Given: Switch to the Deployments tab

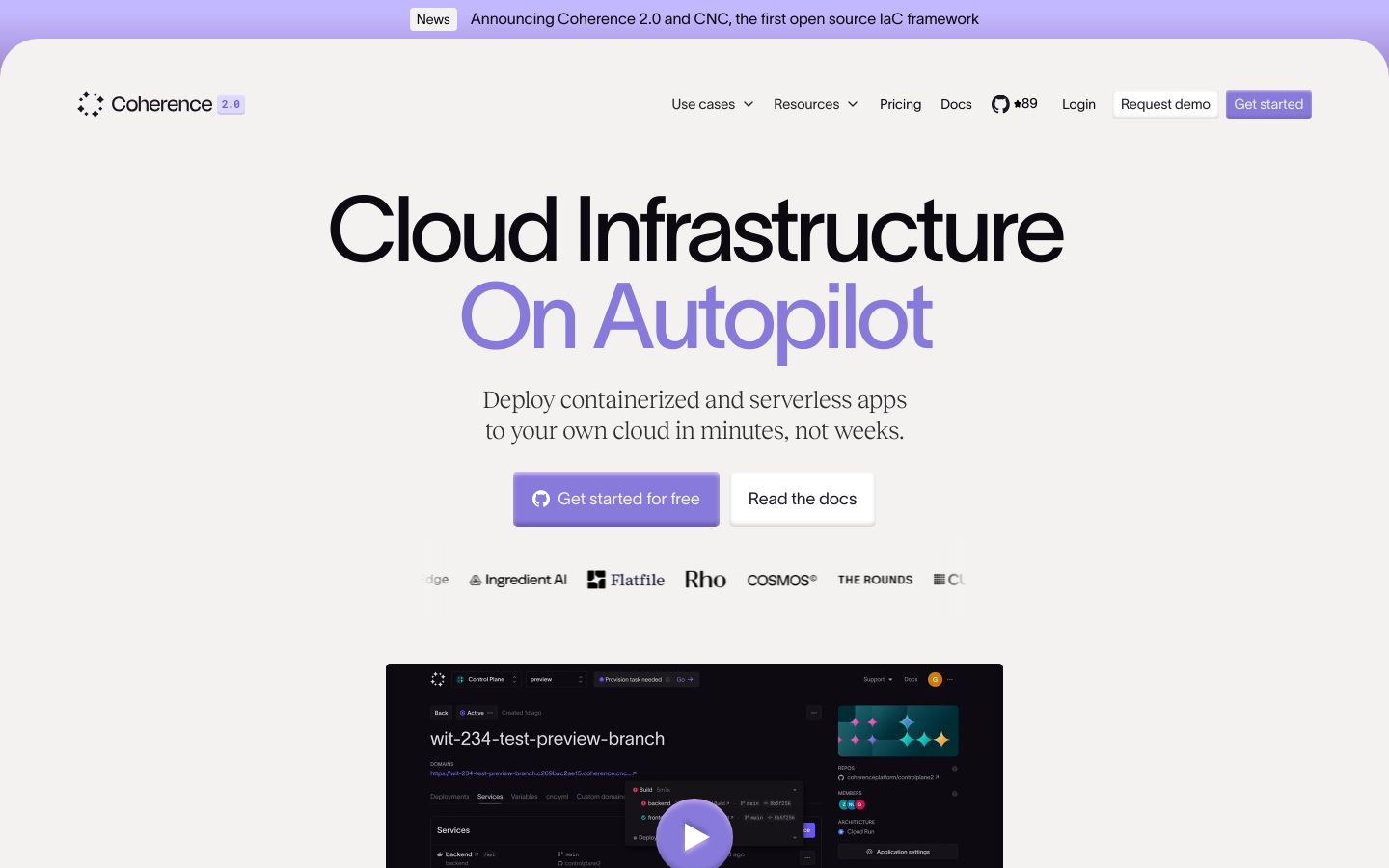Looking at the screenshot, I should coord(449,797).
